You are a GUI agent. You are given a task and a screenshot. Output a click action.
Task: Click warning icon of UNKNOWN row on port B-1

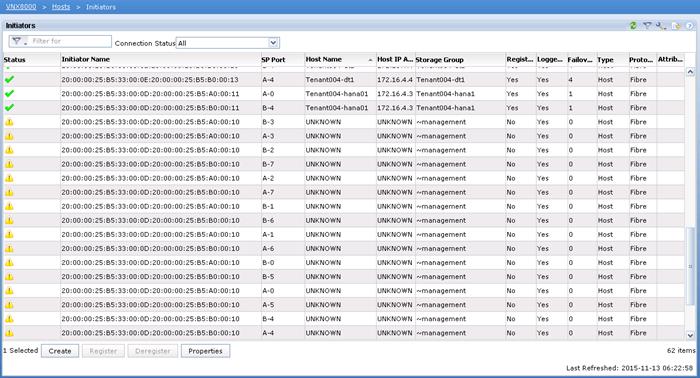point(9,206)
